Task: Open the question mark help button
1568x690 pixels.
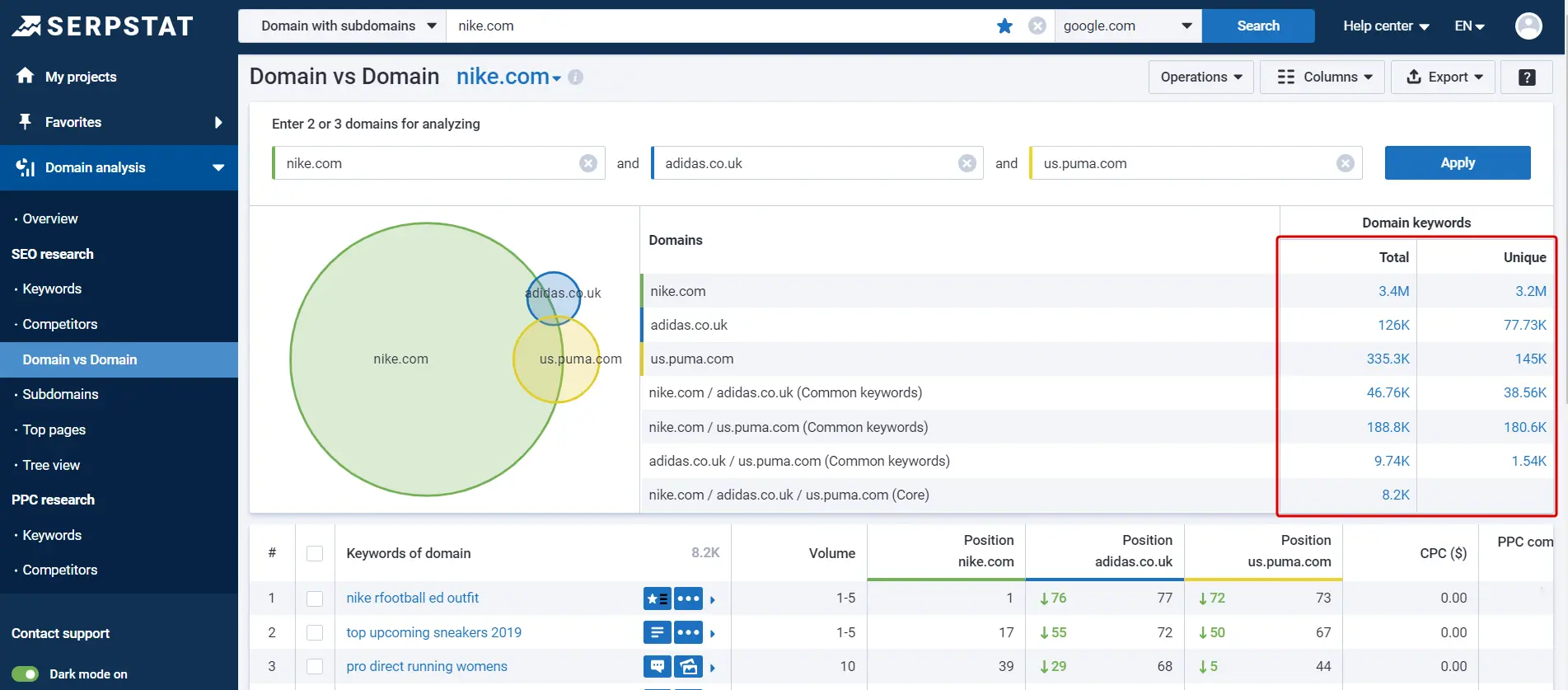Action: pos(1527,77)
